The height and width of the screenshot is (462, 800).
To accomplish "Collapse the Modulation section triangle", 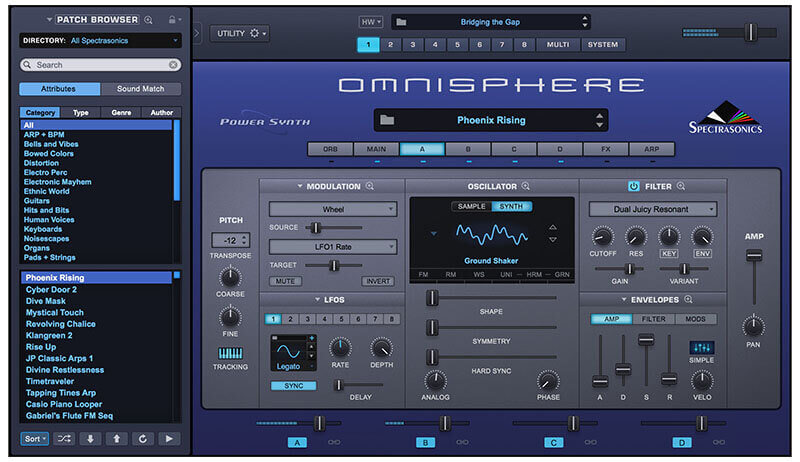I will click(300, 187).
